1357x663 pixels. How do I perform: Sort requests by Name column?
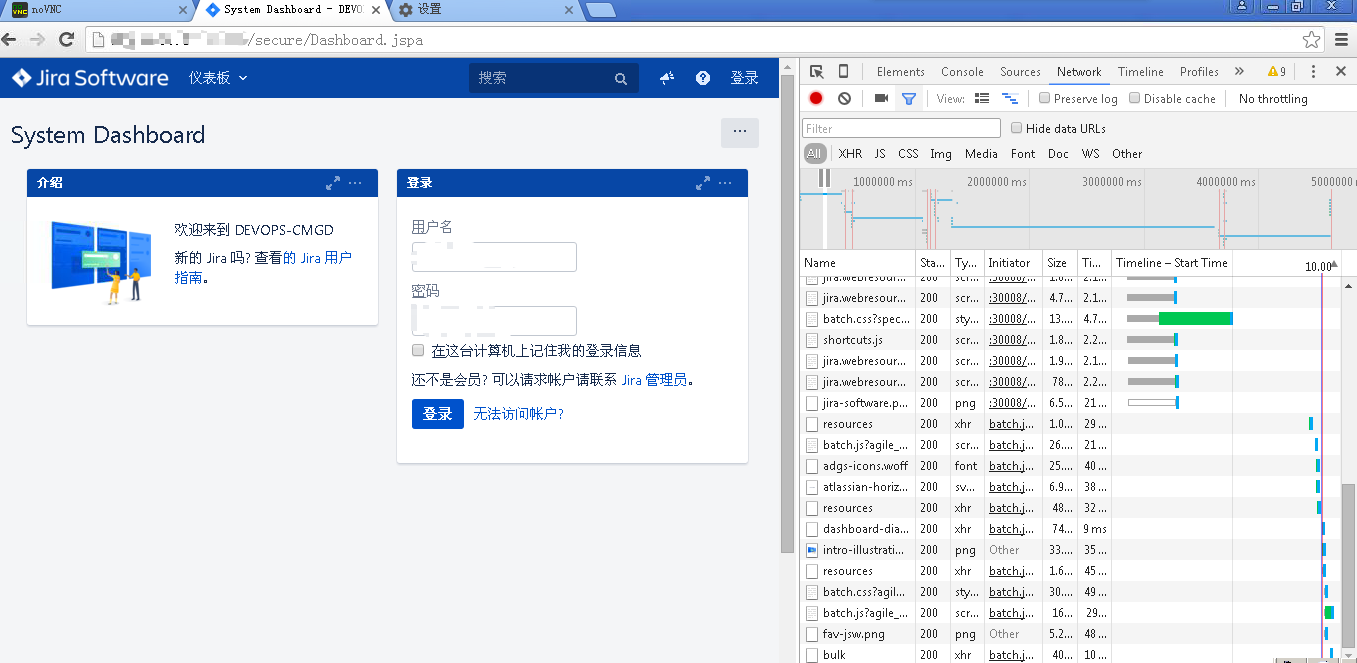(x=859, y=262)
